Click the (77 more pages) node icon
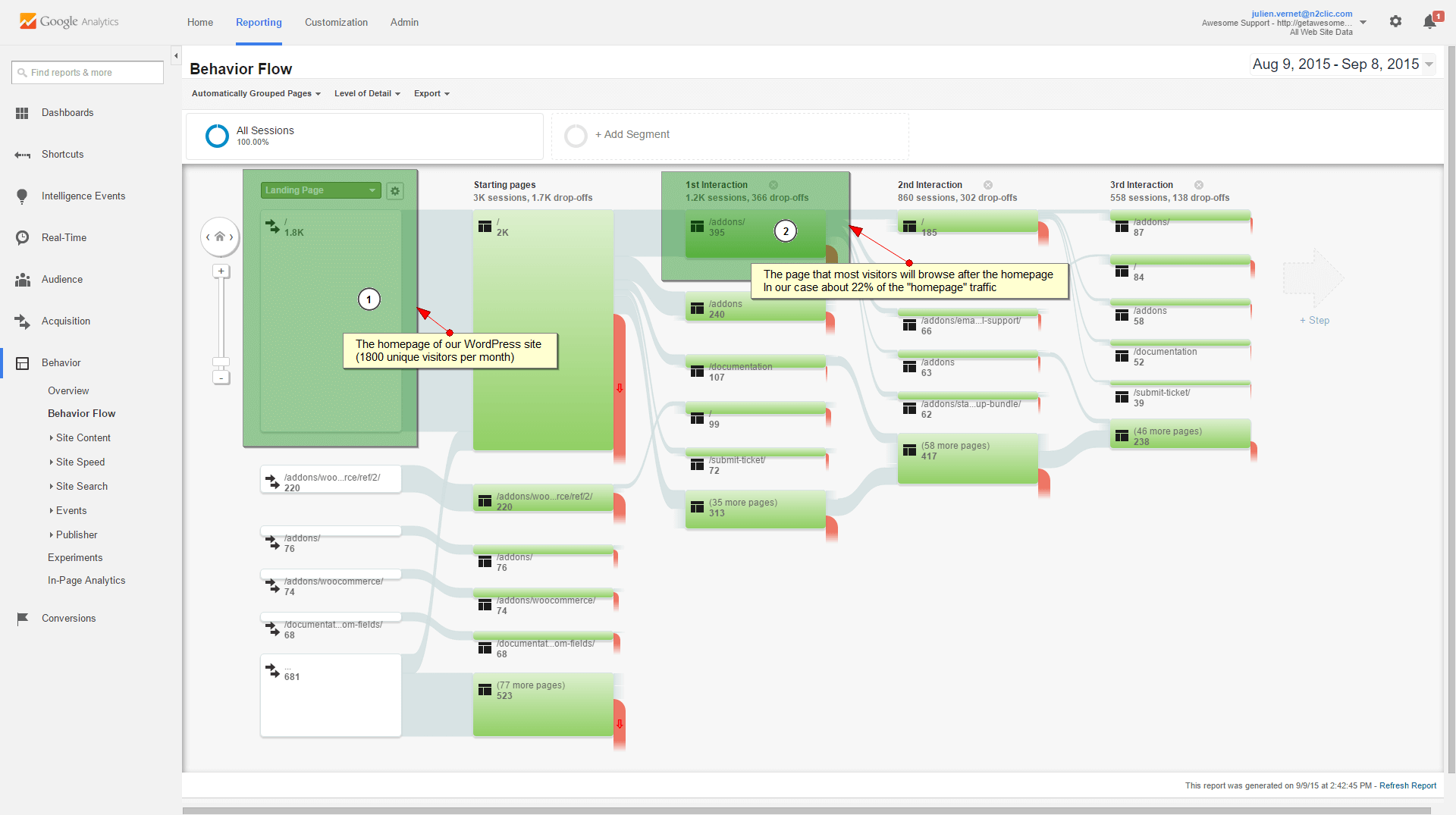This screenshot has height=815, width=1456. pos(485,689)
